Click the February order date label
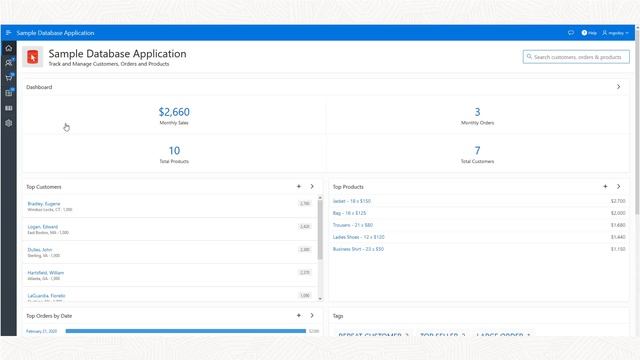Viewport: 640px width, 360px height. pos(42,331)
